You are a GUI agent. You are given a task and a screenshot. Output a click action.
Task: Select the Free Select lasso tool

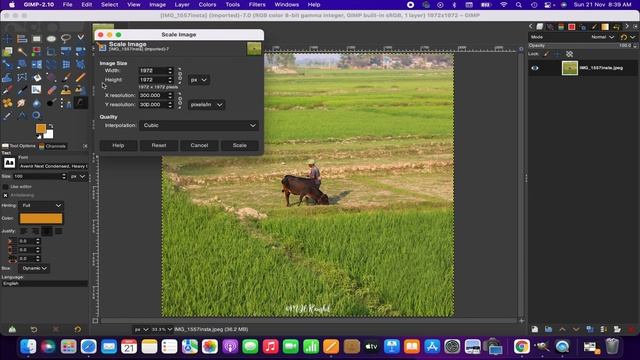(66, 39)
